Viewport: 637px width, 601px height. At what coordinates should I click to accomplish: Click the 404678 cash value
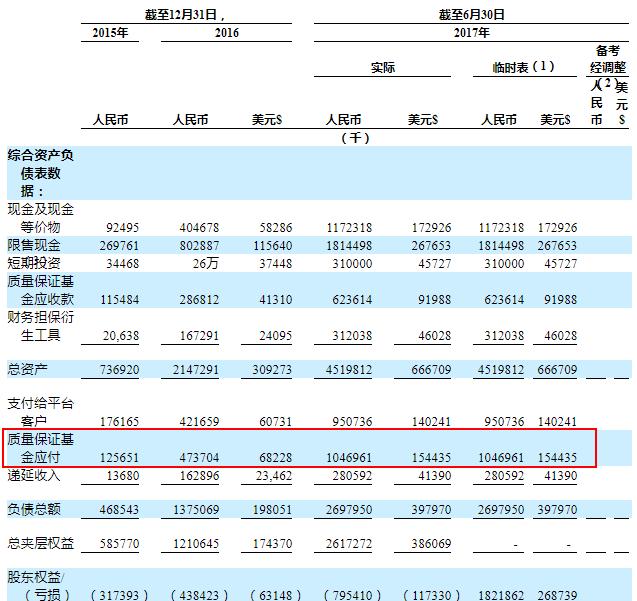(x=199, y=227)
